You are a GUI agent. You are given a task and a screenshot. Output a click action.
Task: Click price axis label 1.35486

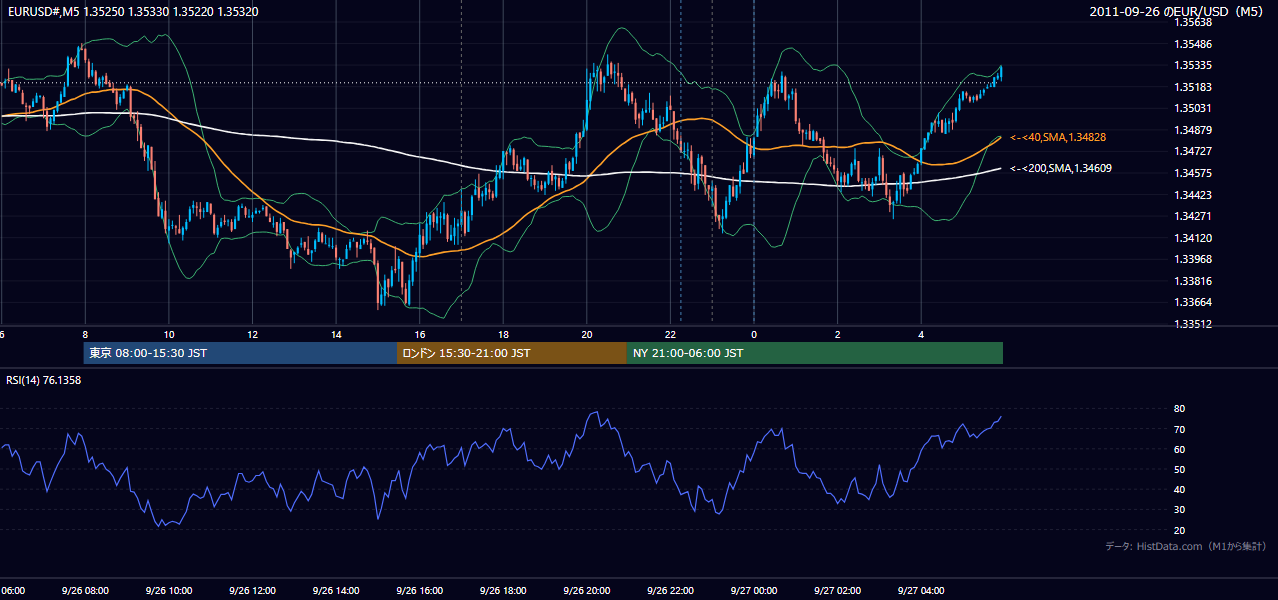[1194, 44]
